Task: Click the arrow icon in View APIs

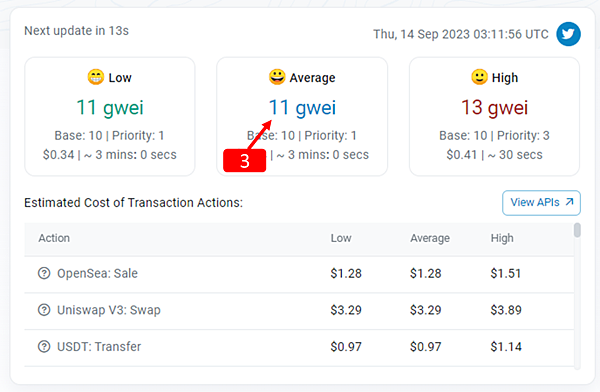Action: tap(569, 202)
